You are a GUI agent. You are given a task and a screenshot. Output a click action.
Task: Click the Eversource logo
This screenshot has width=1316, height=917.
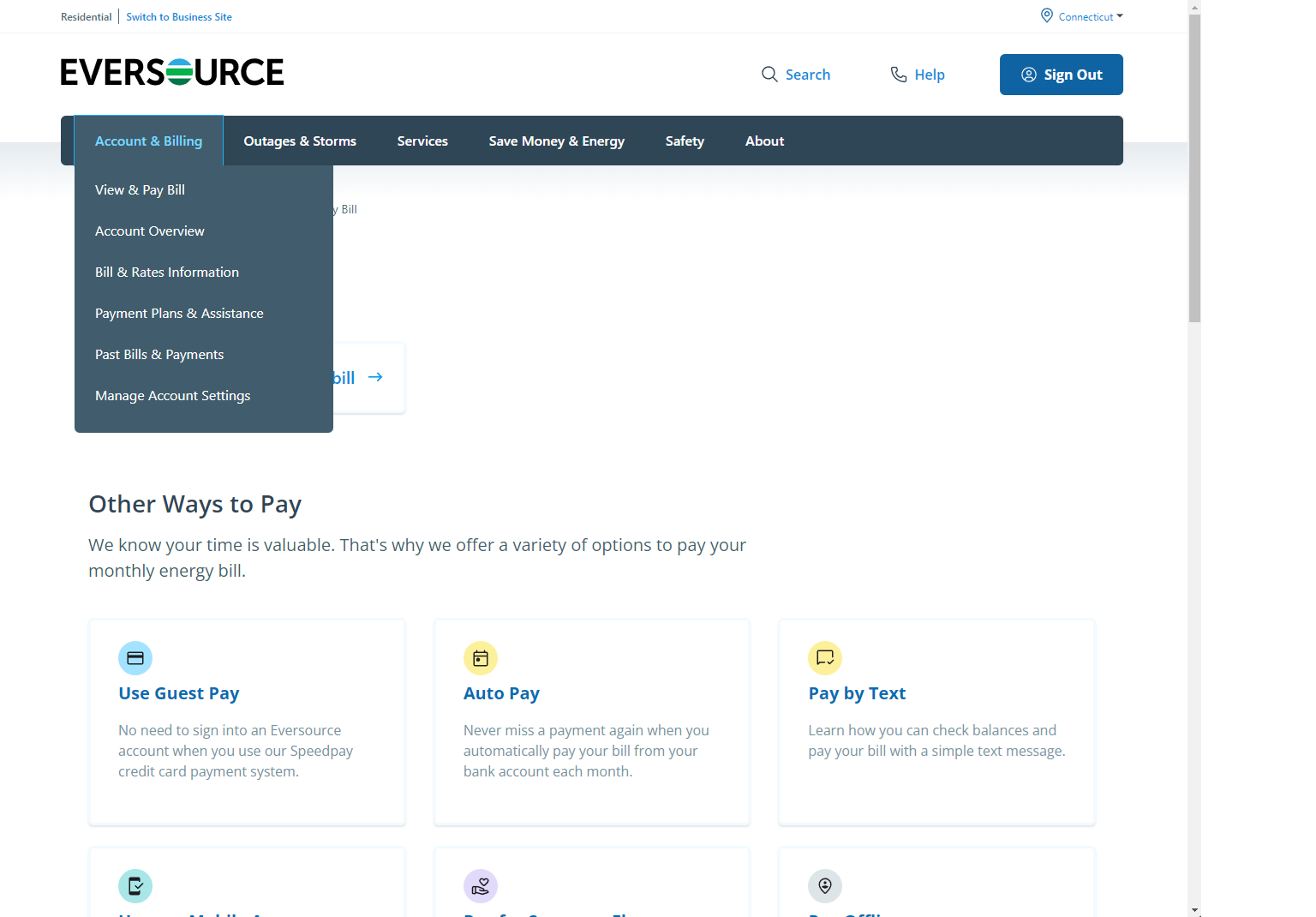pyautogui.click(x=172, y=73)
